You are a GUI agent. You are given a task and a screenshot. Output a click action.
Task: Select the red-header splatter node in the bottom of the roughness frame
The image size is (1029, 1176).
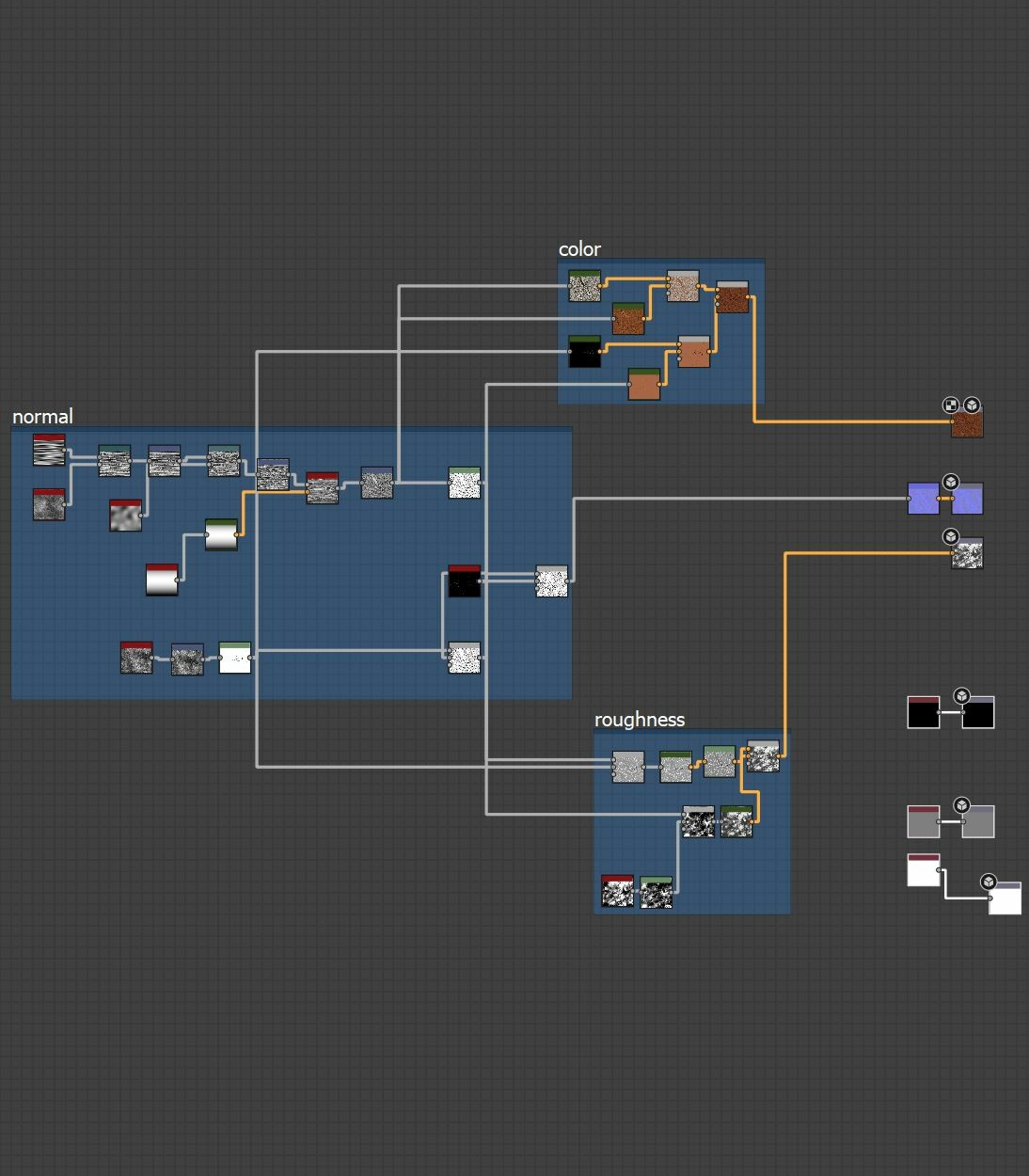617,891
